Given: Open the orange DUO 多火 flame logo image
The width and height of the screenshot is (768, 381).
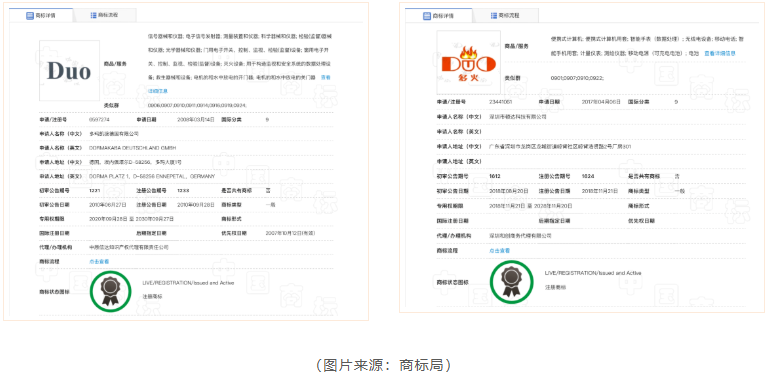Looking at the screenshot, I should [468, 62].
